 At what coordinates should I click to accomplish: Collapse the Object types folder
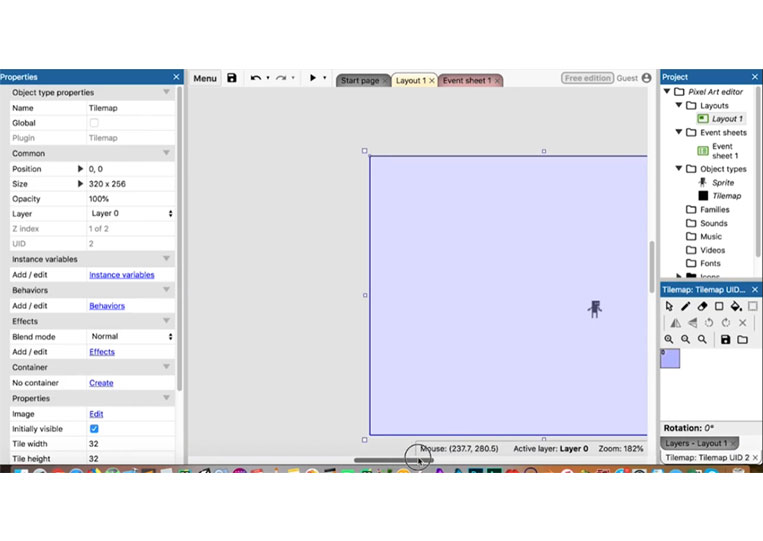click(x=679, y=168)
